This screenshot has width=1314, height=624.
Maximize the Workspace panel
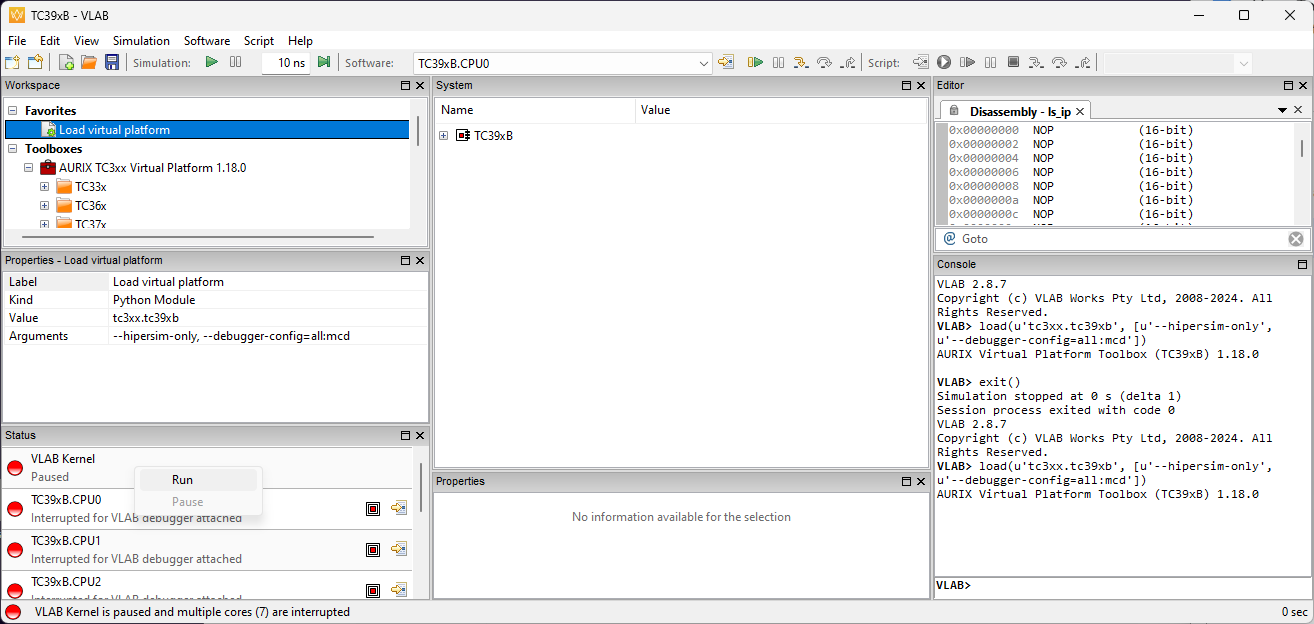pos(406,86)
